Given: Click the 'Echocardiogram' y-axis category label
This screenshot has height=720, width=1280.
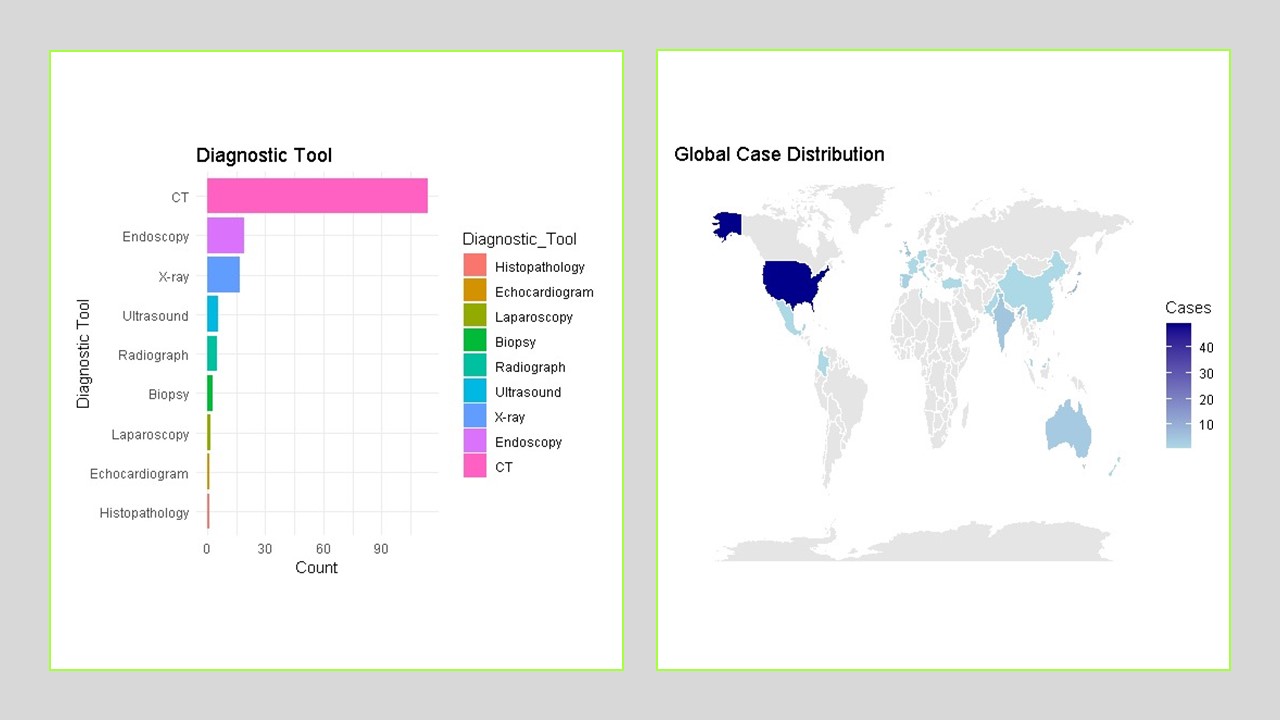Looking at the screenshot, I should 139,473.
